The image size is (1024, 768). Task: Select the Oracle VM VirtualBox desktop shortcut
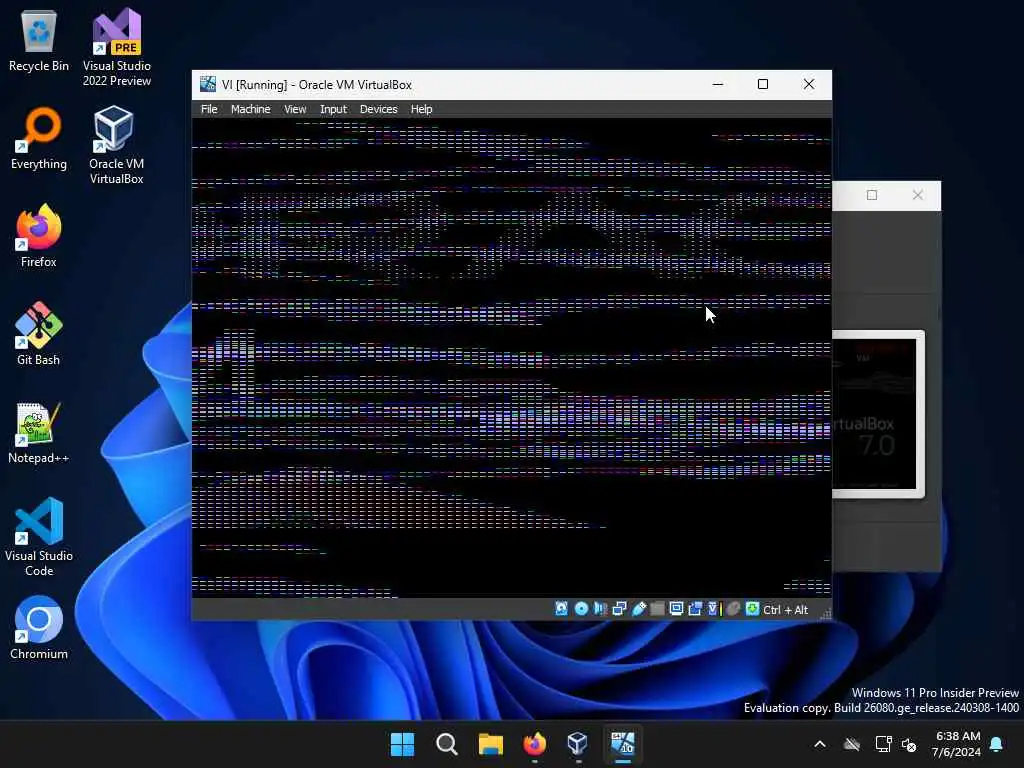coord(116,145)
